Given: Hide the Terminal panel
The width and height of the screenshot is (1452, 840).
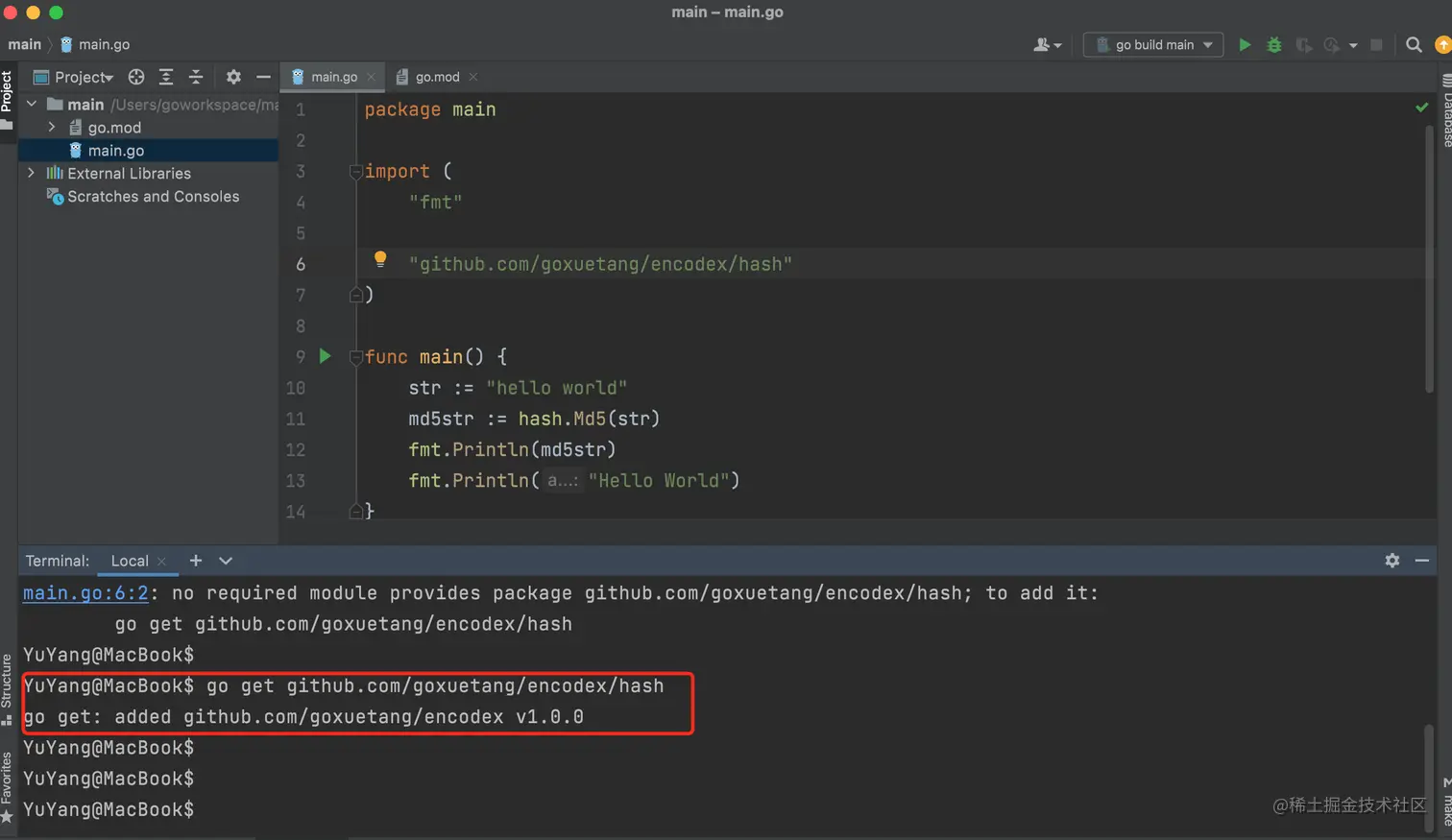Looking at the screenshot, I should tap(1422, 561).
